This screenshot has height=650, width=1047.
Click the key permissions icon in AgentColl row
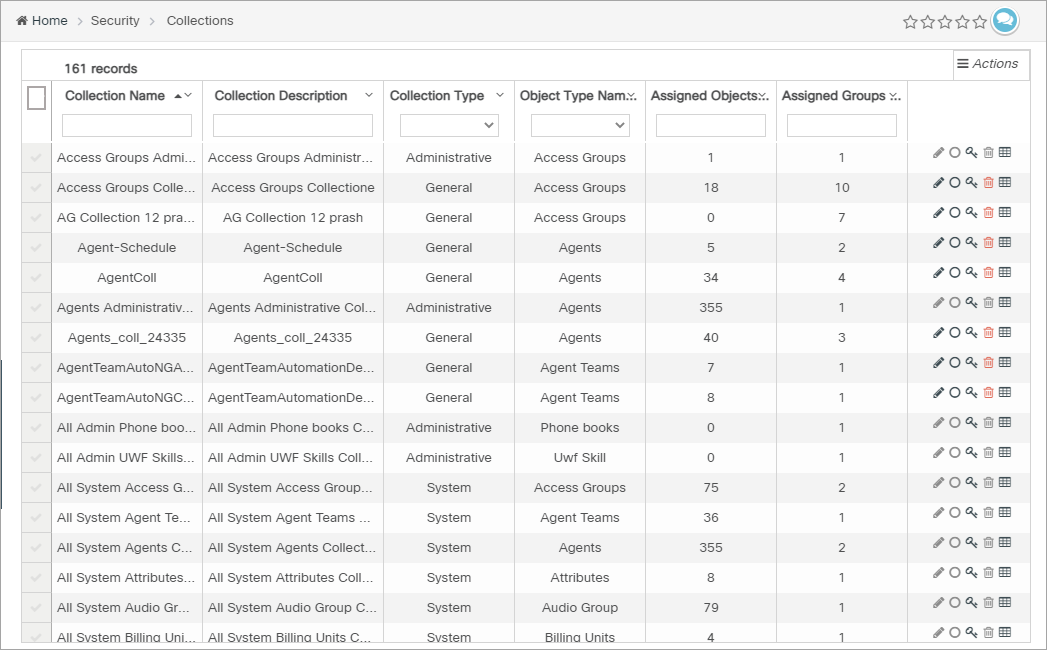[x=972, y=273]
